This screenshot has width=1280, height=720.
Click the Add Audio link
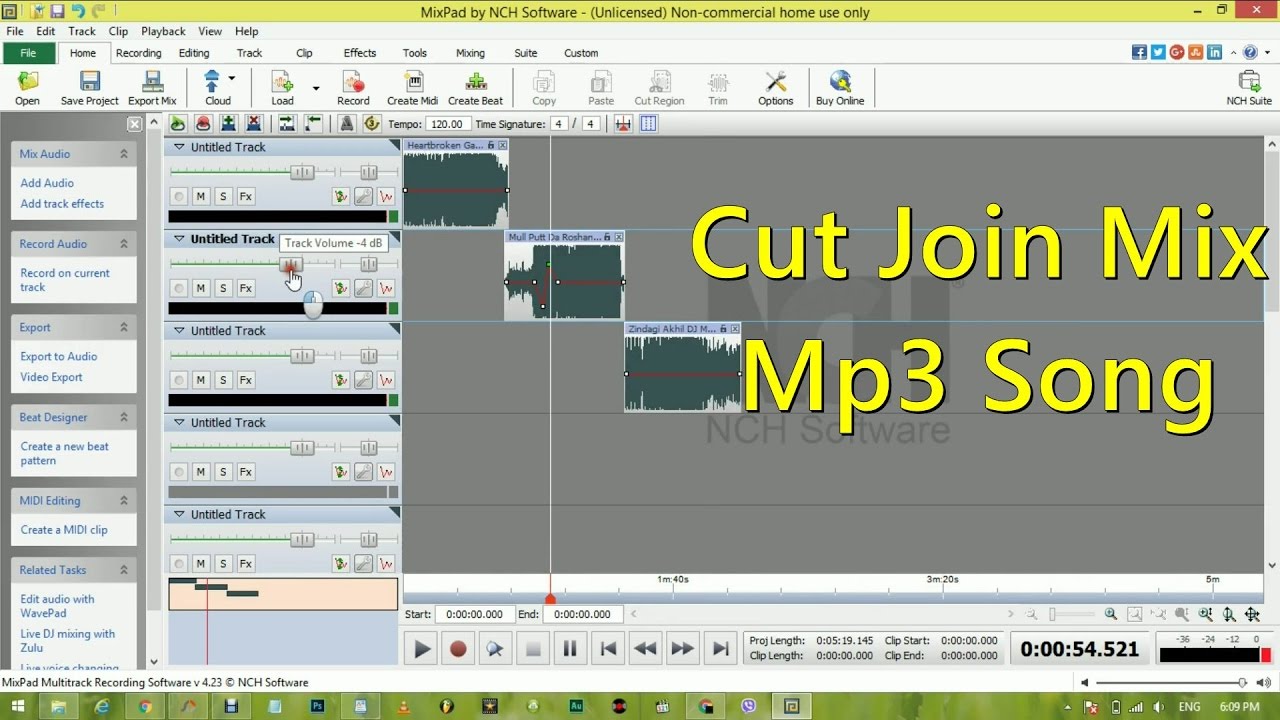click(47, 183)
